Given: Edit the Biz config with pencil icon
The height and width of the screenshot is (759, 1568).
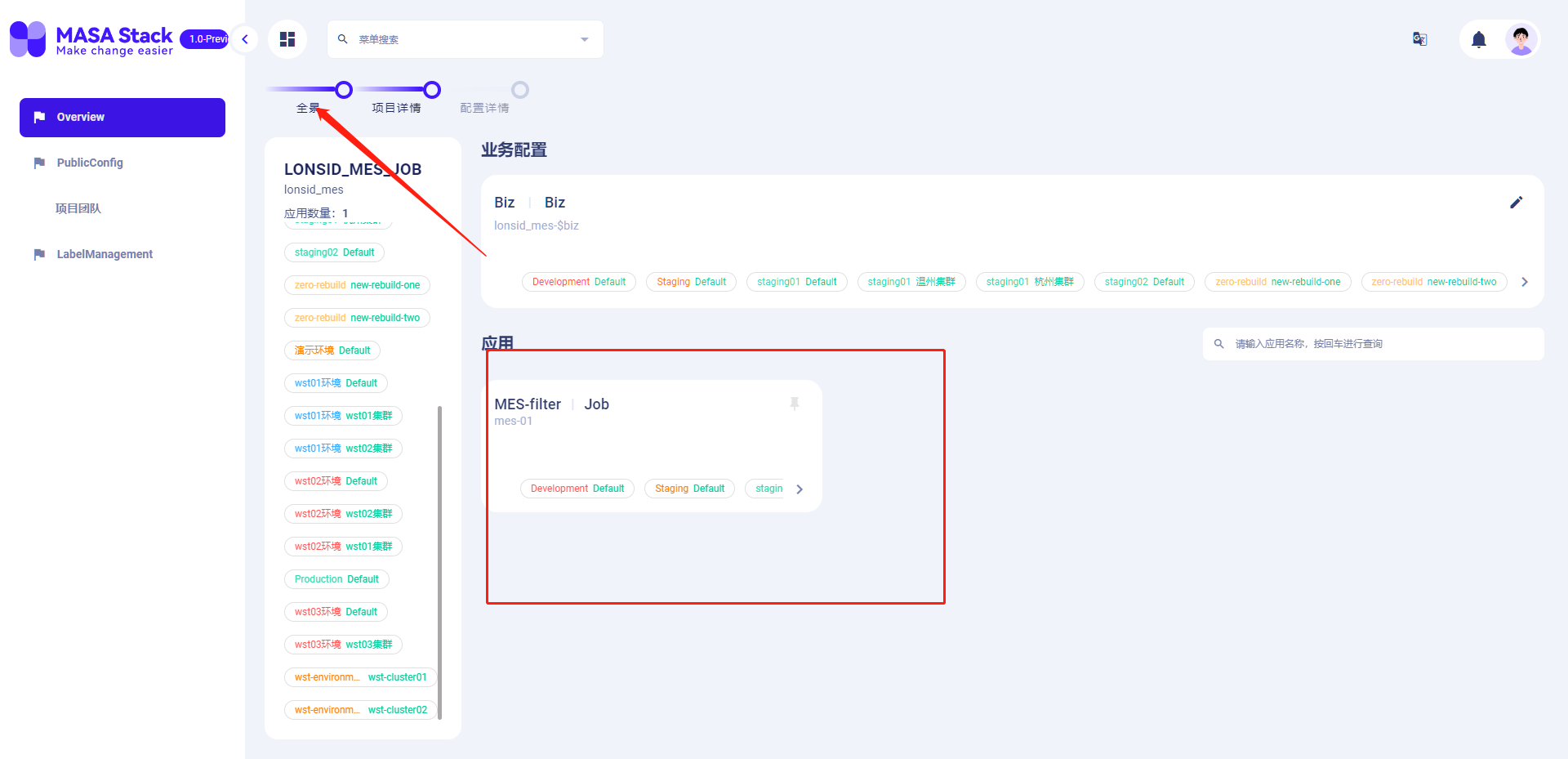Looking at the screenshot, I should (1517, 203).
